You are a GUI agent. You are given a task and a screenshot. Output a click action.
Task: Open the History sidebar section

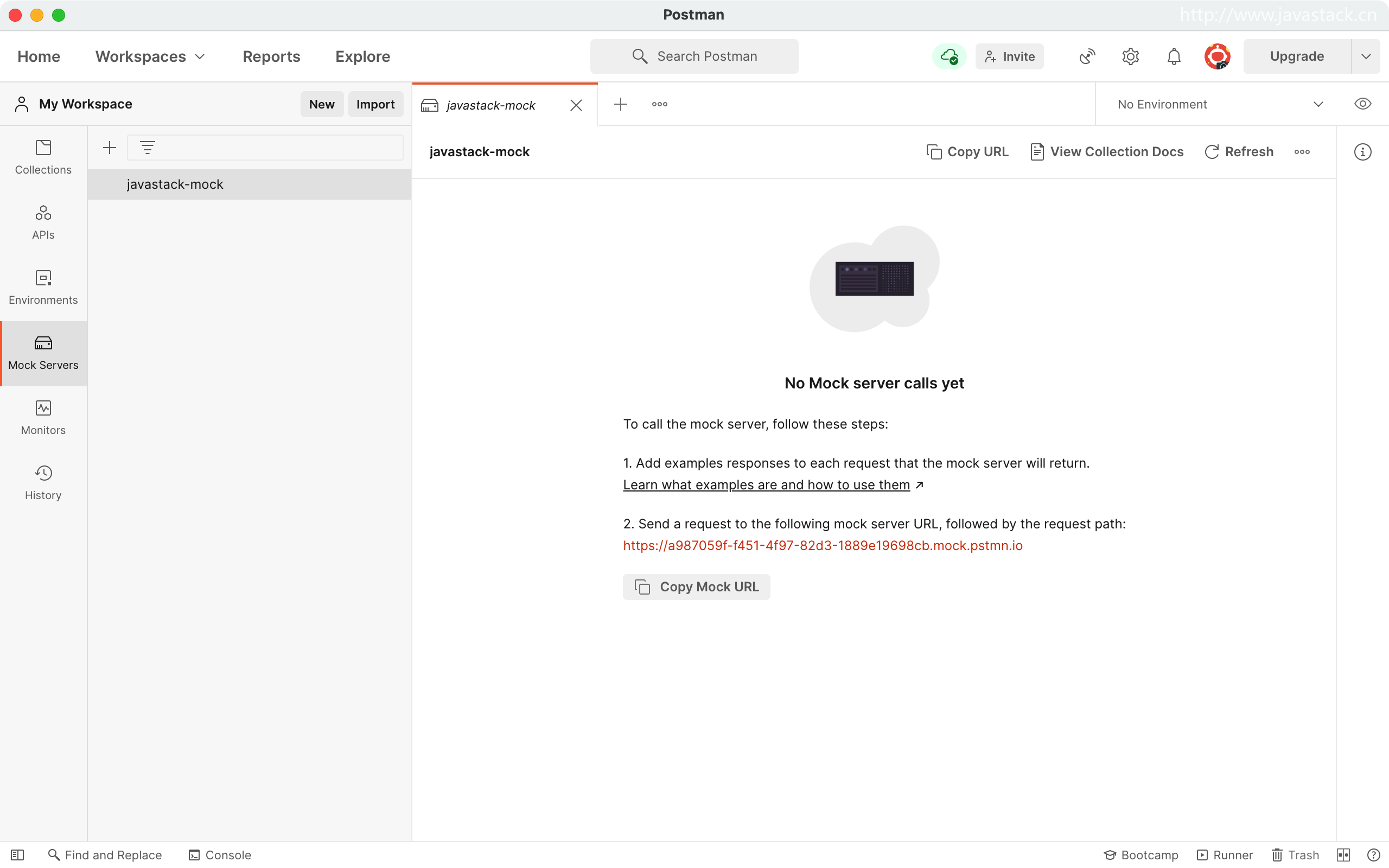(43, 482)
